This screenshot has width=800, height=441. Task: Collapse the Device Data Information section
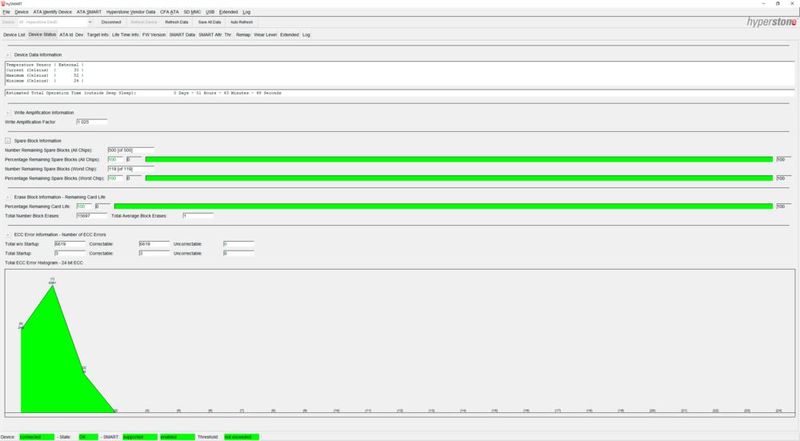(x=8, y=55)
